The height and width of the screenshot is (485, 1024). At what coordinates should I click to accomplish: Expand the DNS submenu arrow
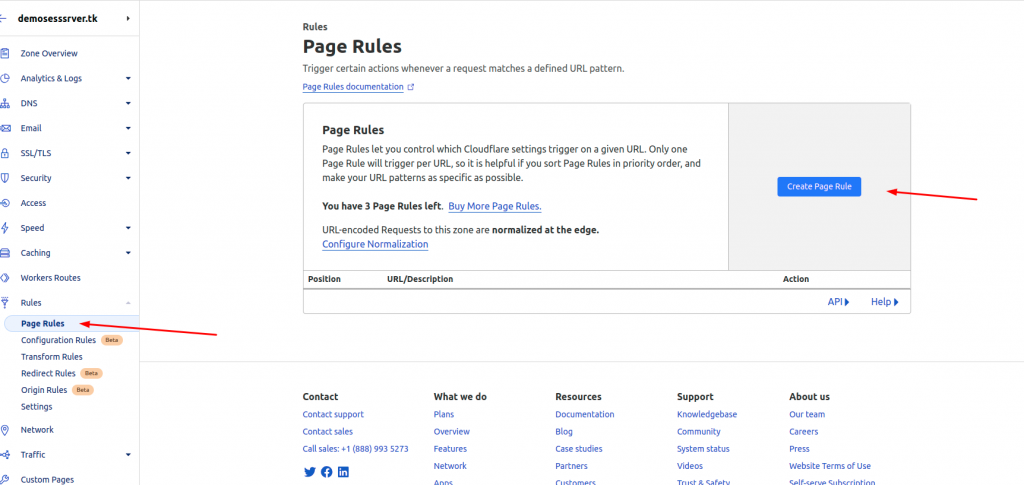click(x=128, y=103)
